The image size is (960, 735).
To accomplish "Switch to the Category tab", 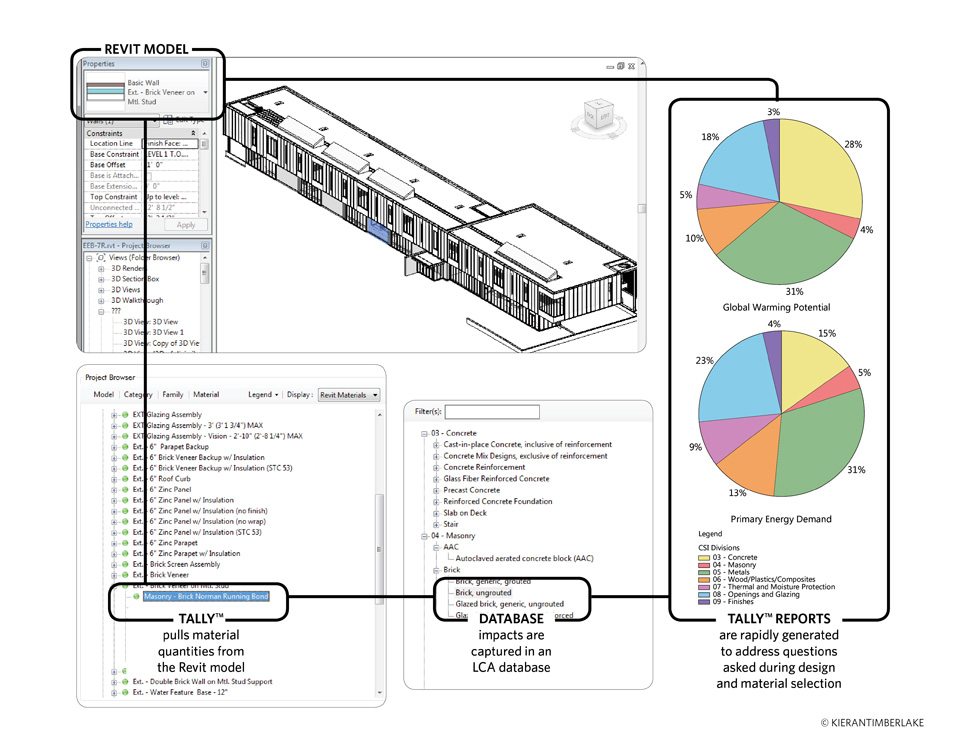I will click(x=138, y=395).
